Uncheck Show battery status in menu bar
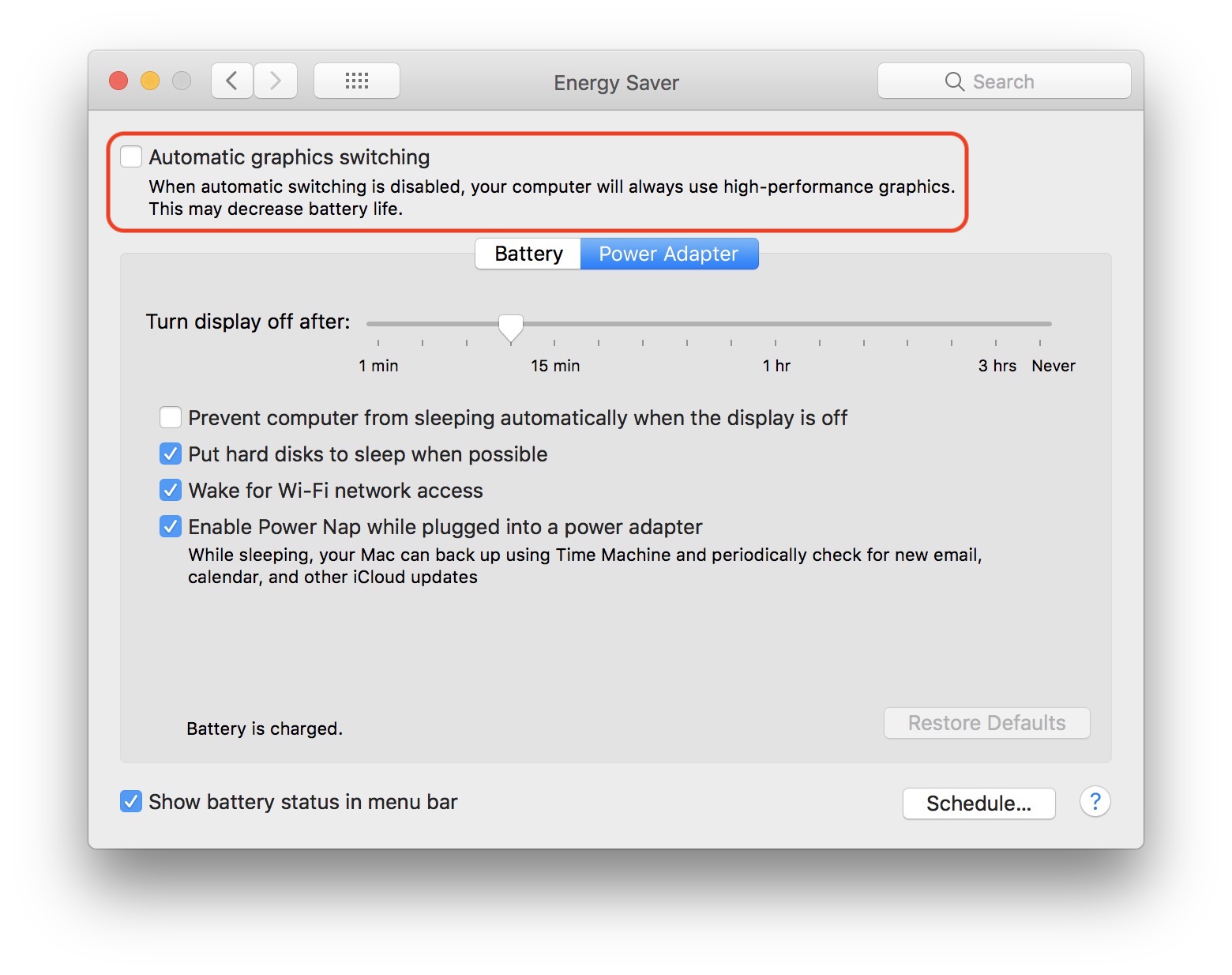The height and width of the screenshot is (975, 1232). [131, 801]
